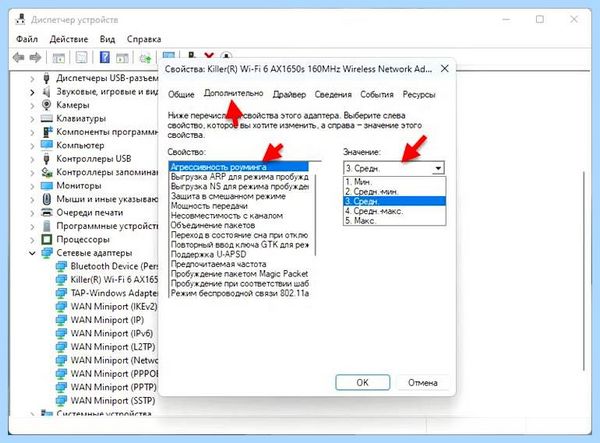Screen dimensions: 600x443
Task: Expand the Процессоры tree node
Action: tap(33, 240)
